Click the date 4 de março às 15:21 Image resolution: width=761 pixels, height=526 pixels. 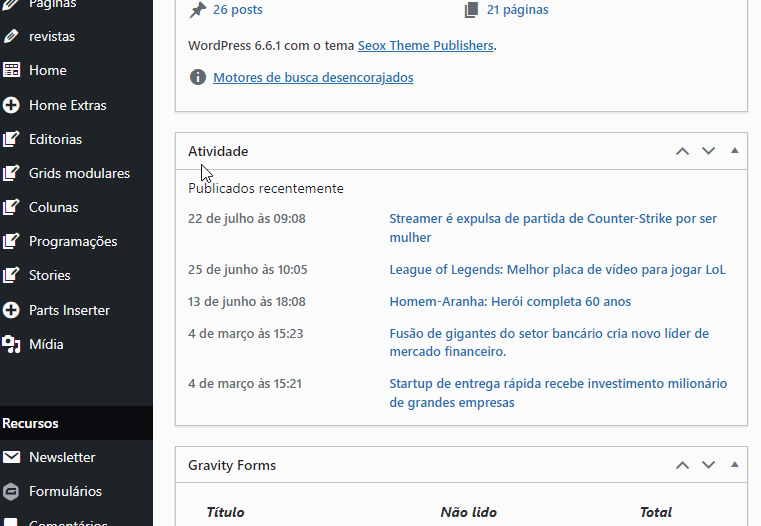245,384
